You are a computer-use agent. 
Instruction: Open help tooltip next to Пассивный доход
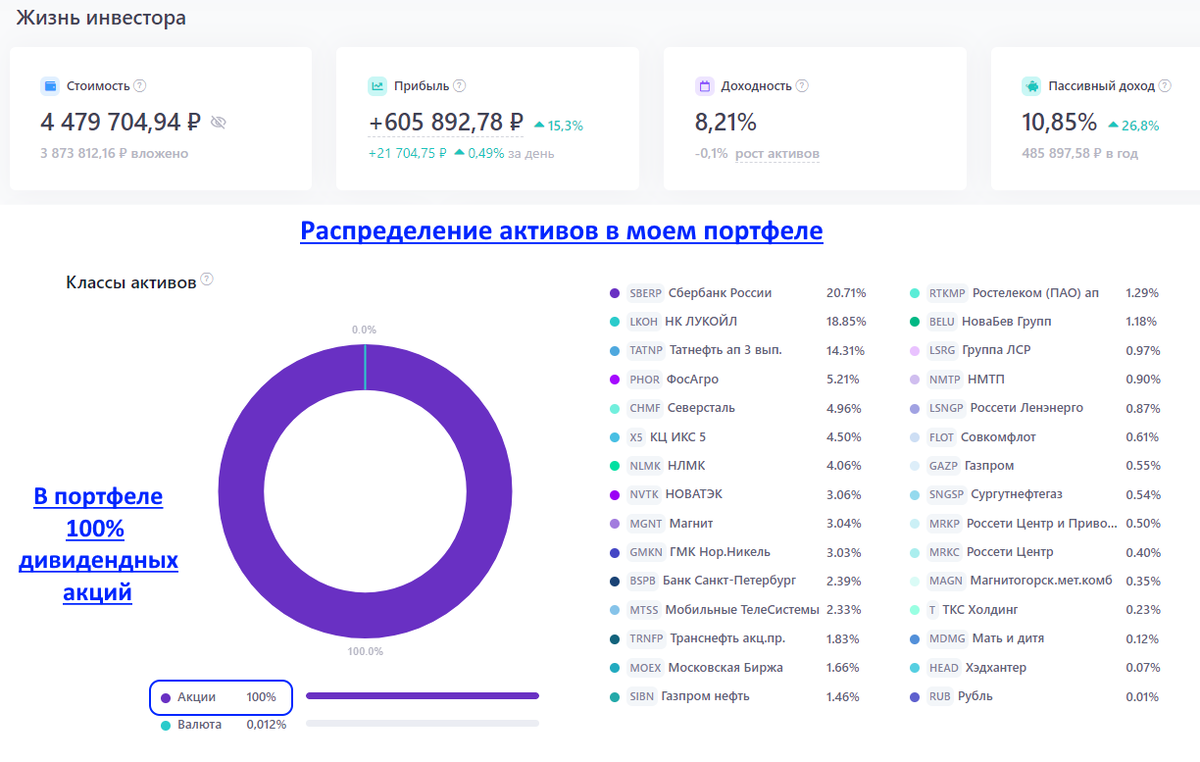(x=1164, y=86)
